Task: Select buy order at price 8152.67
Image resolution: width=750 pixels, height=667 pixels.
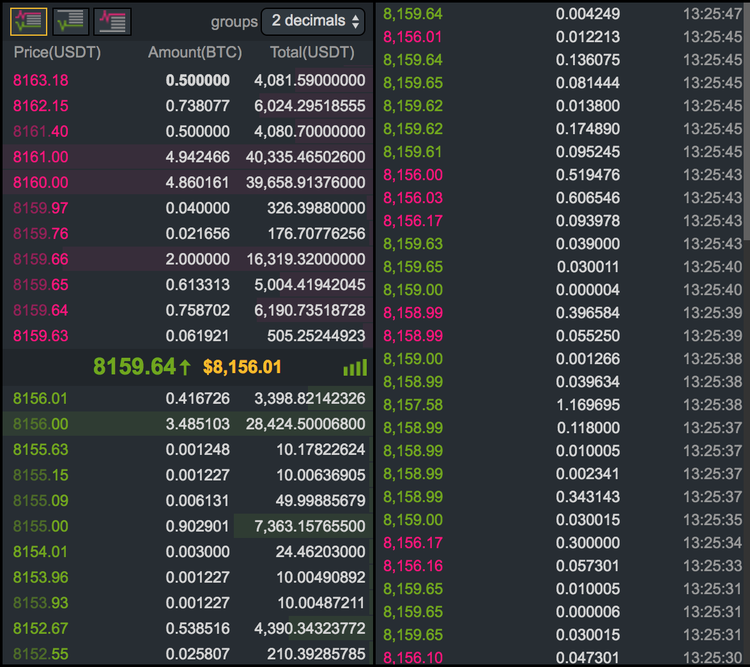Action: (x=188, y=629)
